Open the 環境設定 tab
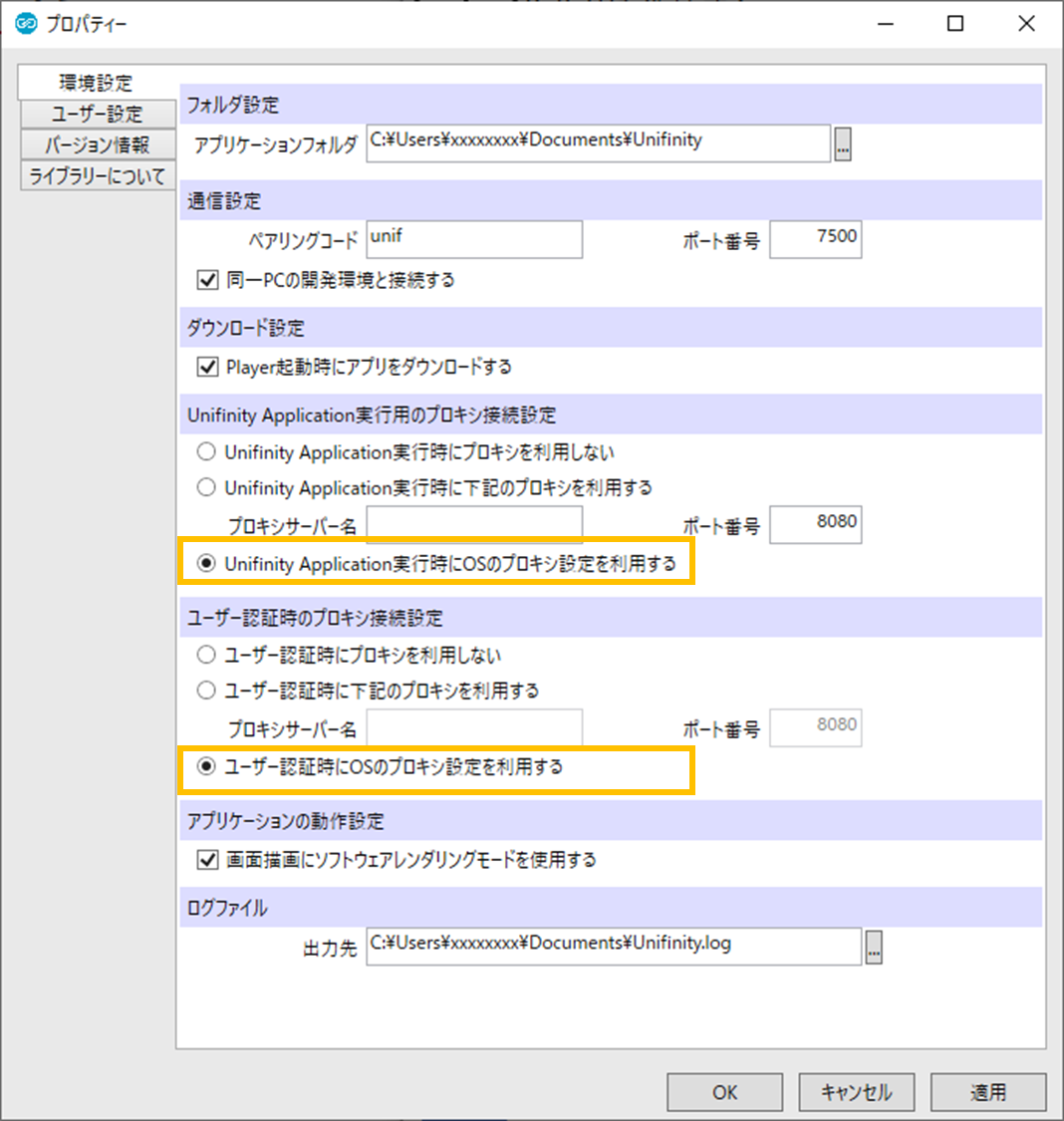This screenshot has height=1121, width=1064. pyautogui.click(x=97, y=83)
